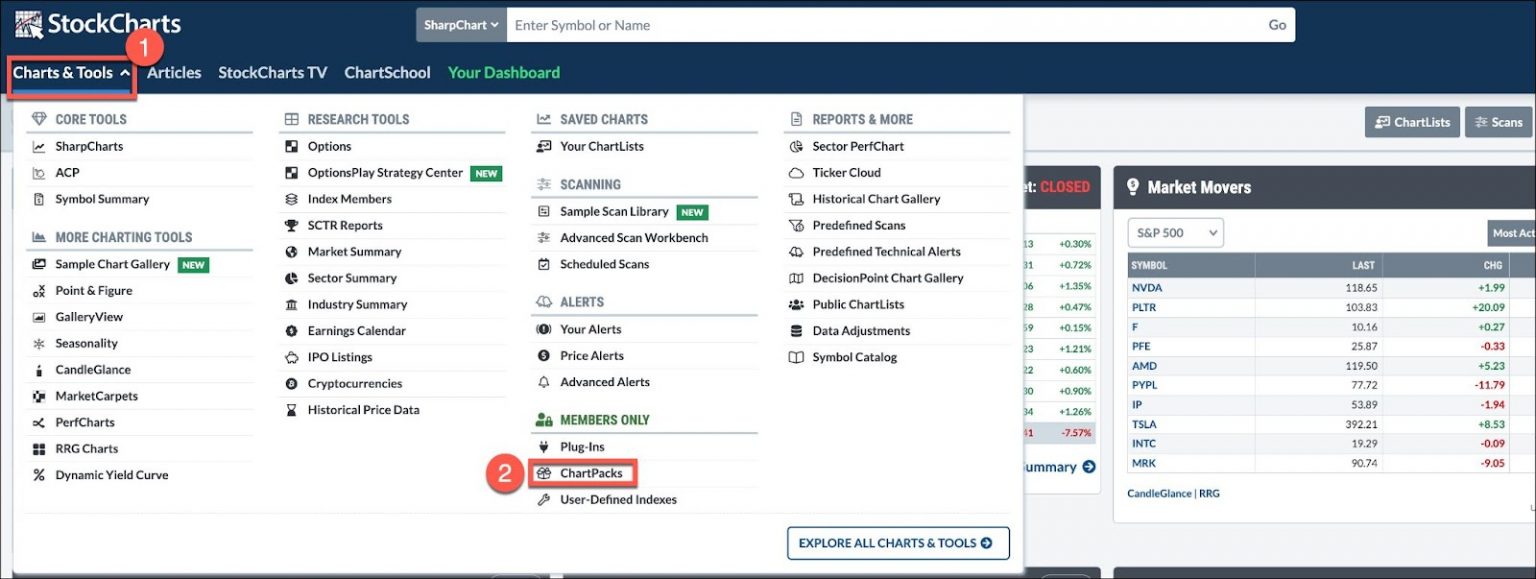
Task: Click the User-Defined Indexes wrench icon
Action: pyautogui.click(x=544, y=500)
